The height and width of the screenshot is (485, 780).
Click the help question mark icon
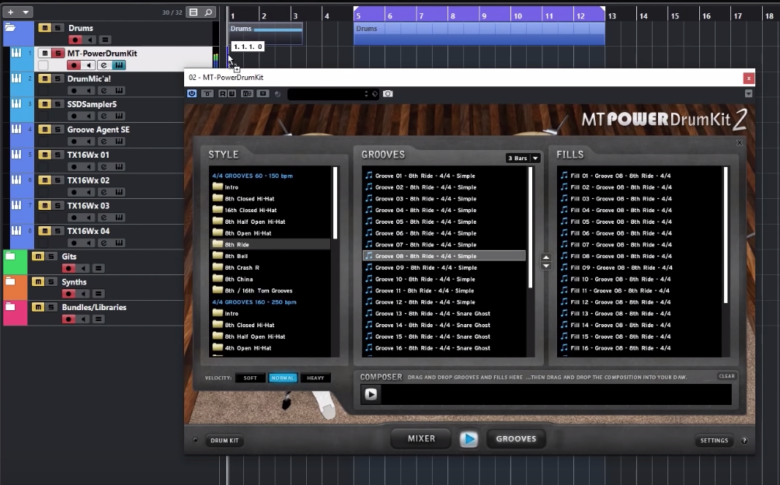click(x=744, y=440)
